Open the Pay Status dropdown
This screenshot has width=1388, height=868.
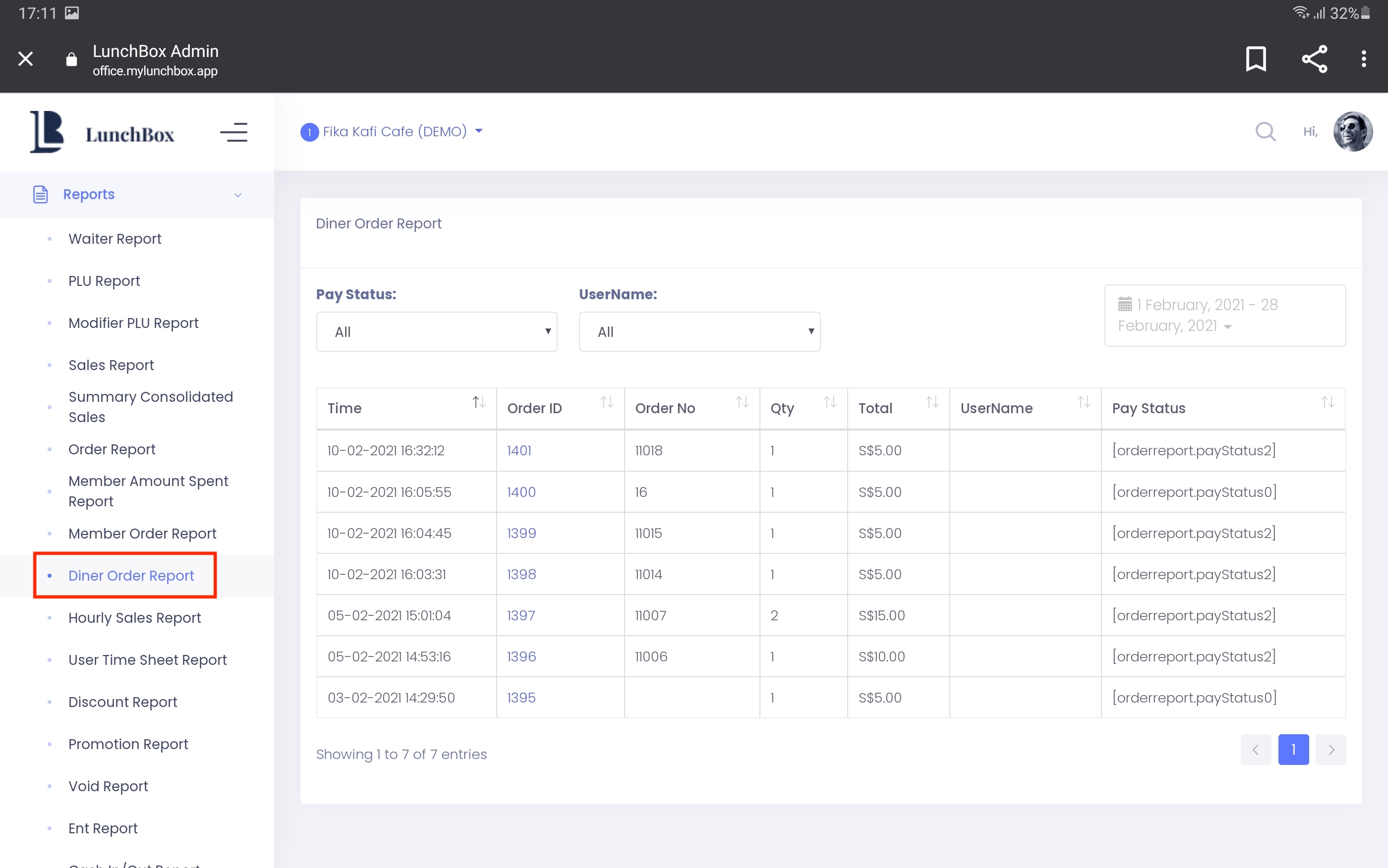point(436,332)
